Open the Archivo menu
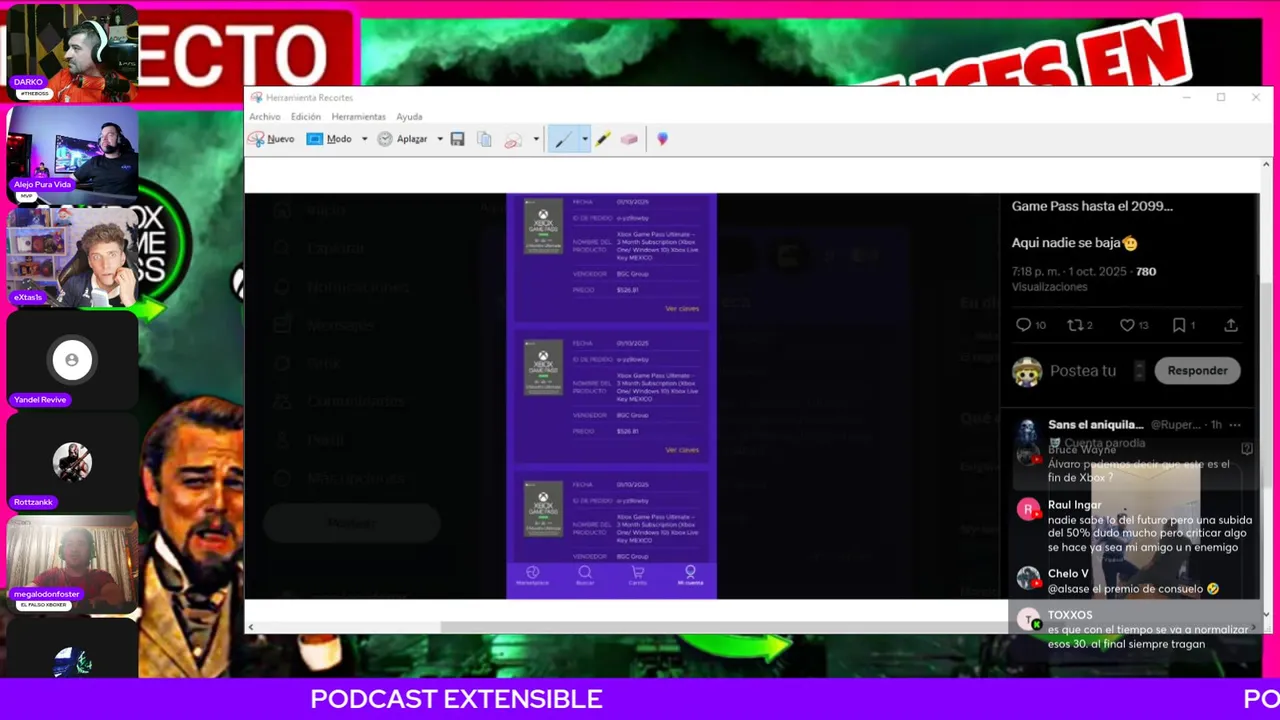1280x720 pixels. tap(265, 117)
